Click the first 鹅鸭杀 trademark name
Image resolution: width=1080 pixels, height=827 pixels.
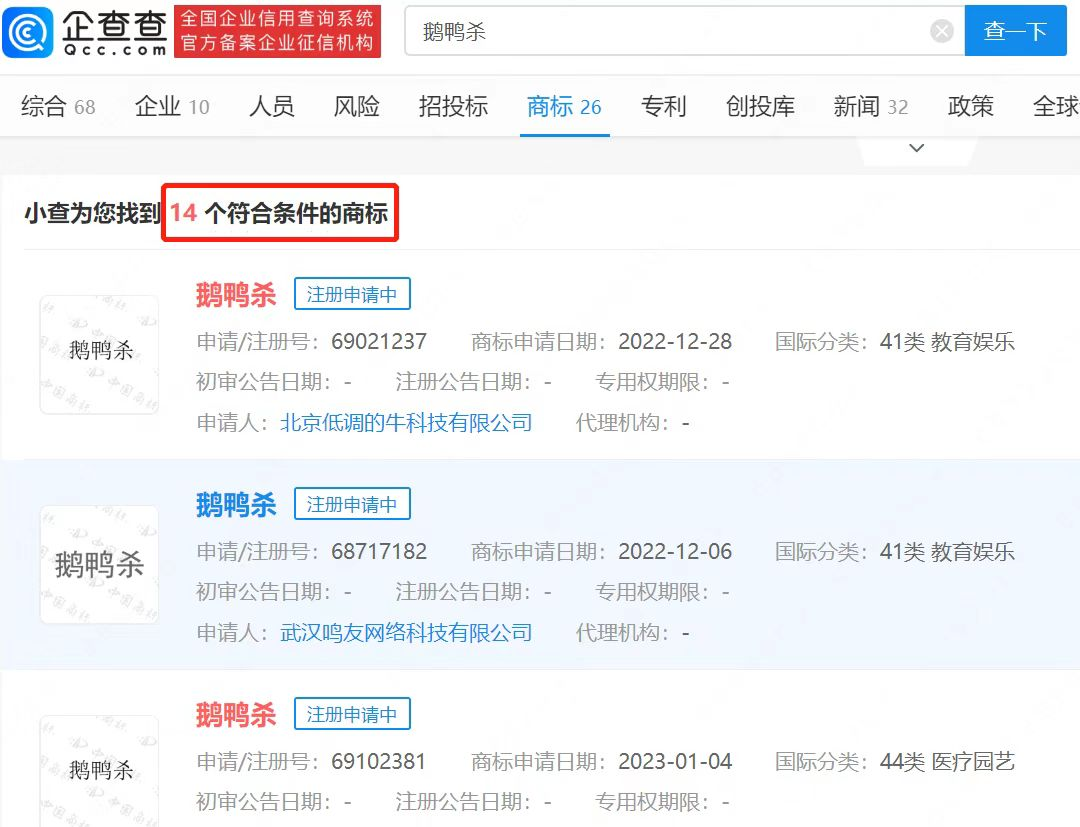point(234,294)
